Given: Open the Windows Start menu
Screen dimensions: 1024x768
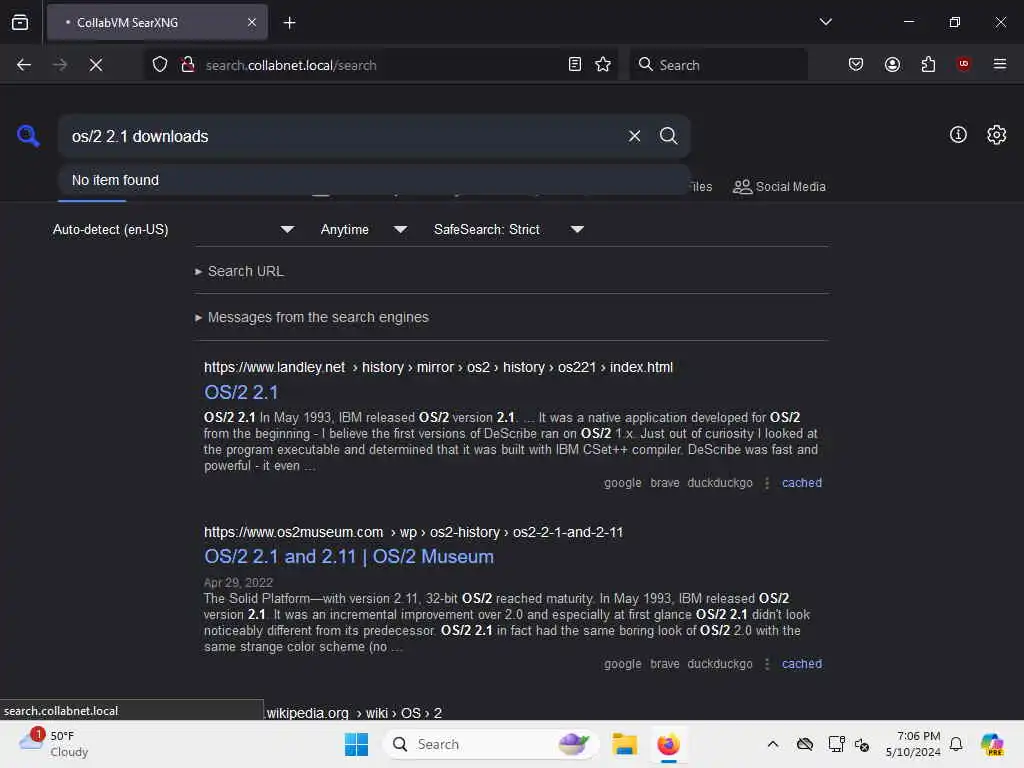Looking at the screenshot, I should pos(356,744).
